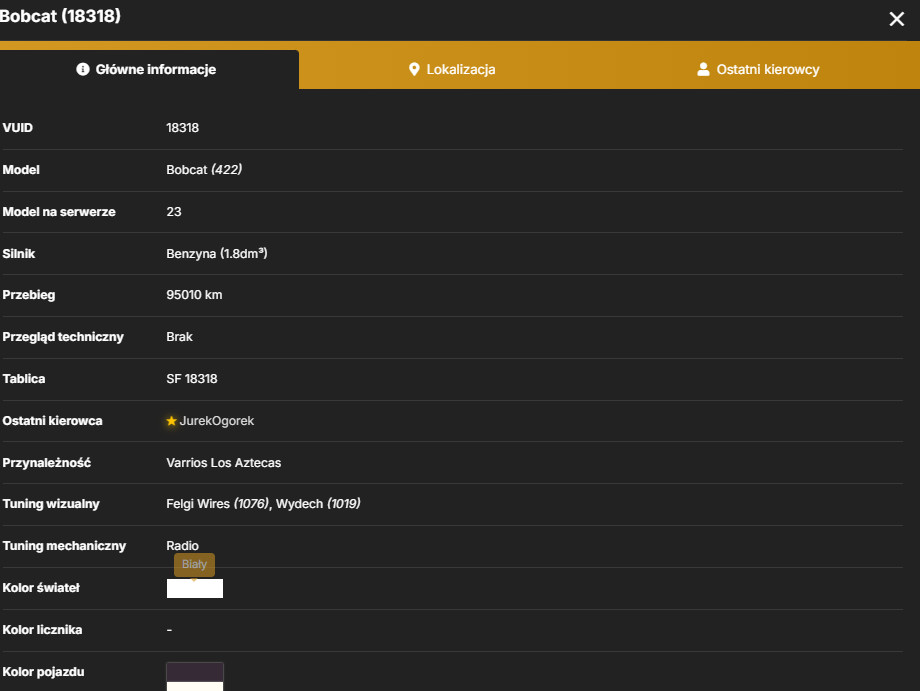
Task: Click the Kolor licznika dash value
Action: click(169, 630)
